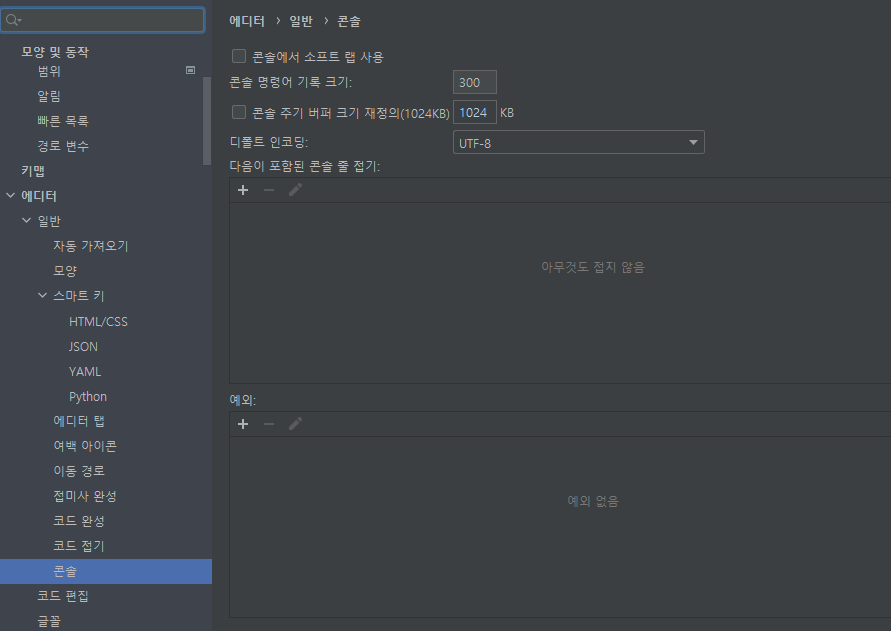Toggle 콘솔 주기 버퍼 크기 재정의 checkbox
The height and width of the screenshot is (631, 891).
[x=239, y=113]
